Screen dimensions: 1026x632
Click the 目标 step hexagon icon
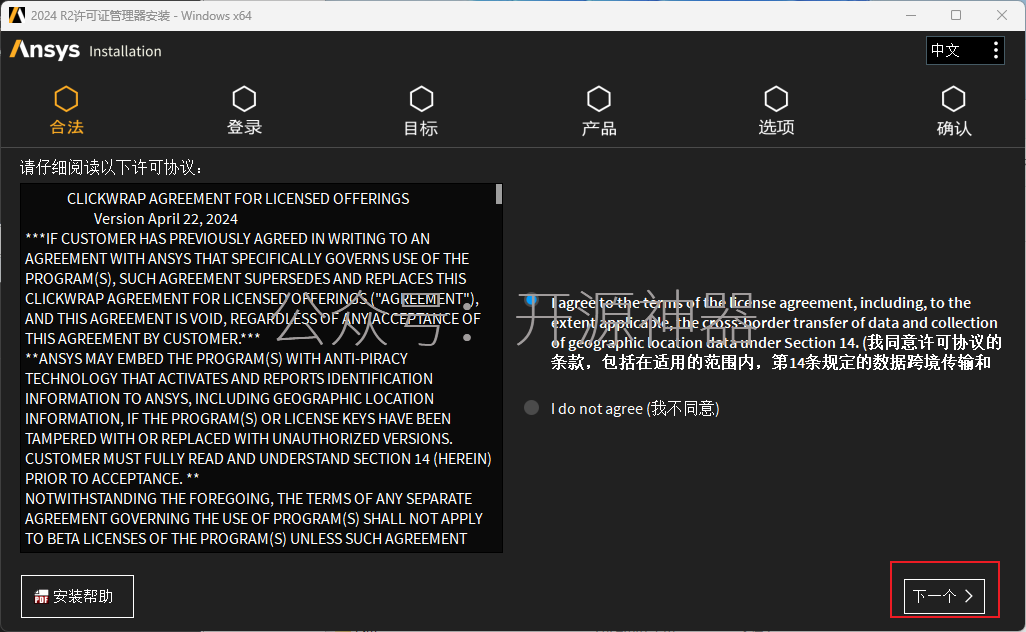pyautogui.click(x=421, y=99)
